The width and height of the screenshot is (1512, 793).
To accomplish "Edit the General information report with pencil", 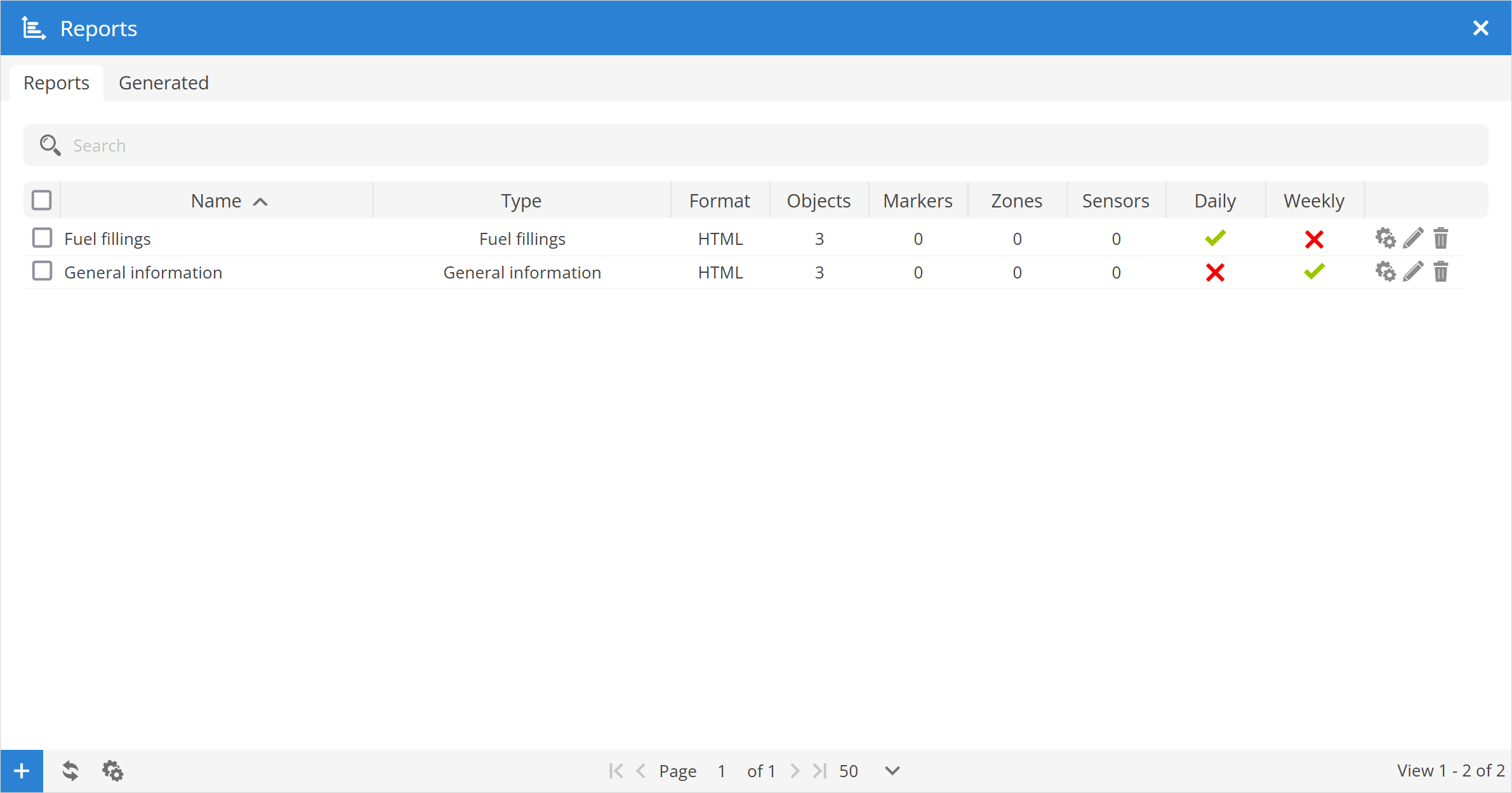I will [x=1413, y=272].
